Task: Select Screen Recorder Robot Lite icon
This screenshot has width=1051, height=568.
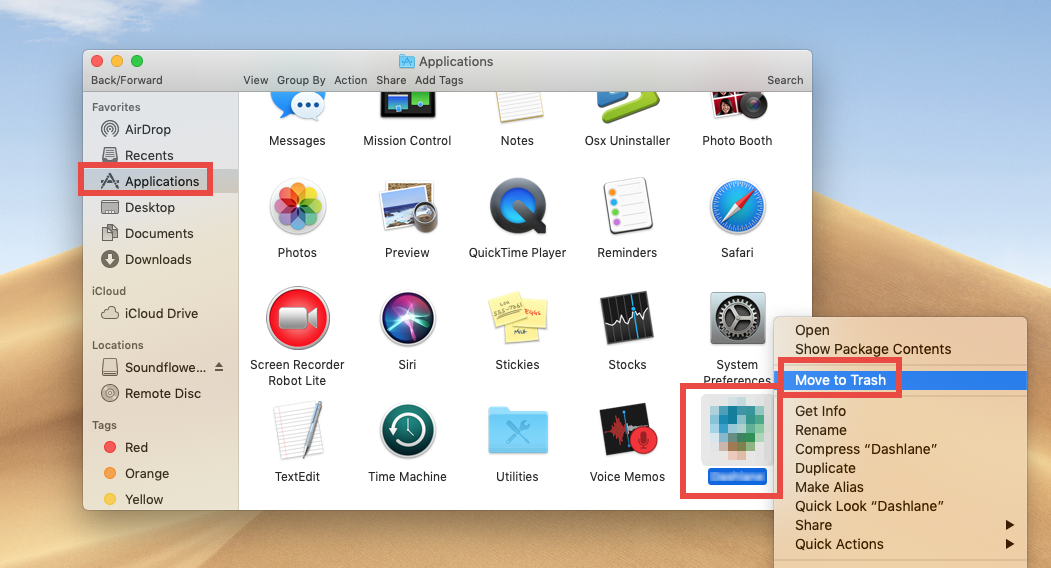Action: coord(297,320)
